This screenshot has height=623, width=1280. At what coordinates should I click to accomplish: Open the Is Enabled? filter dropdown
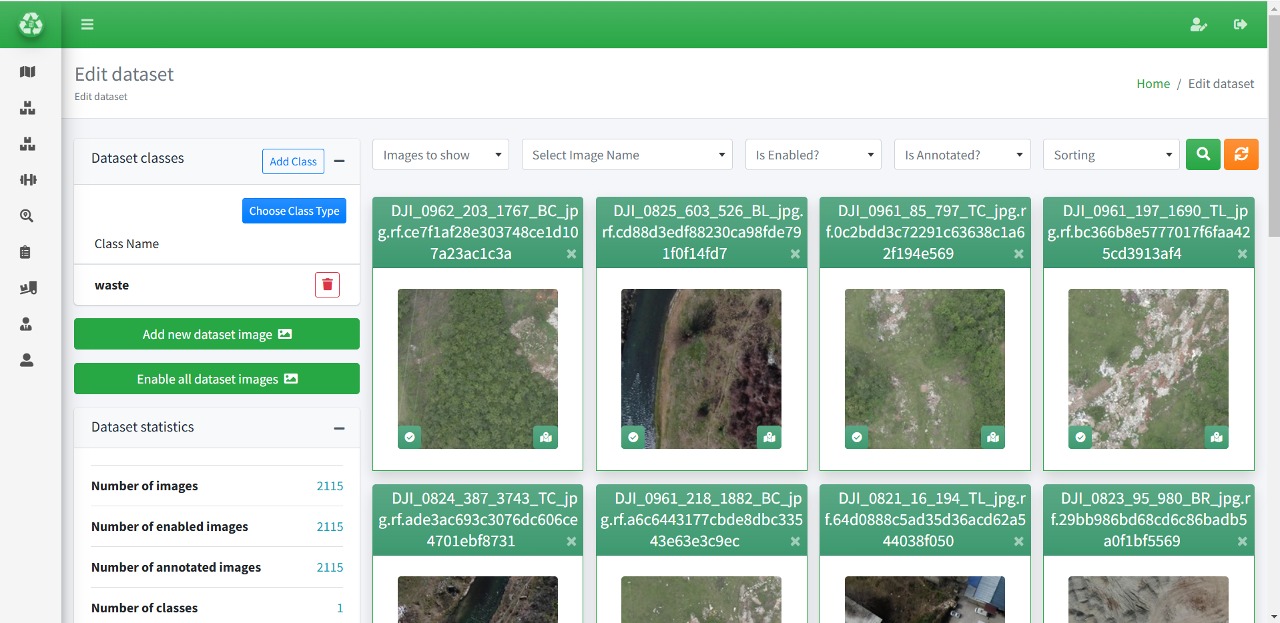813,154
